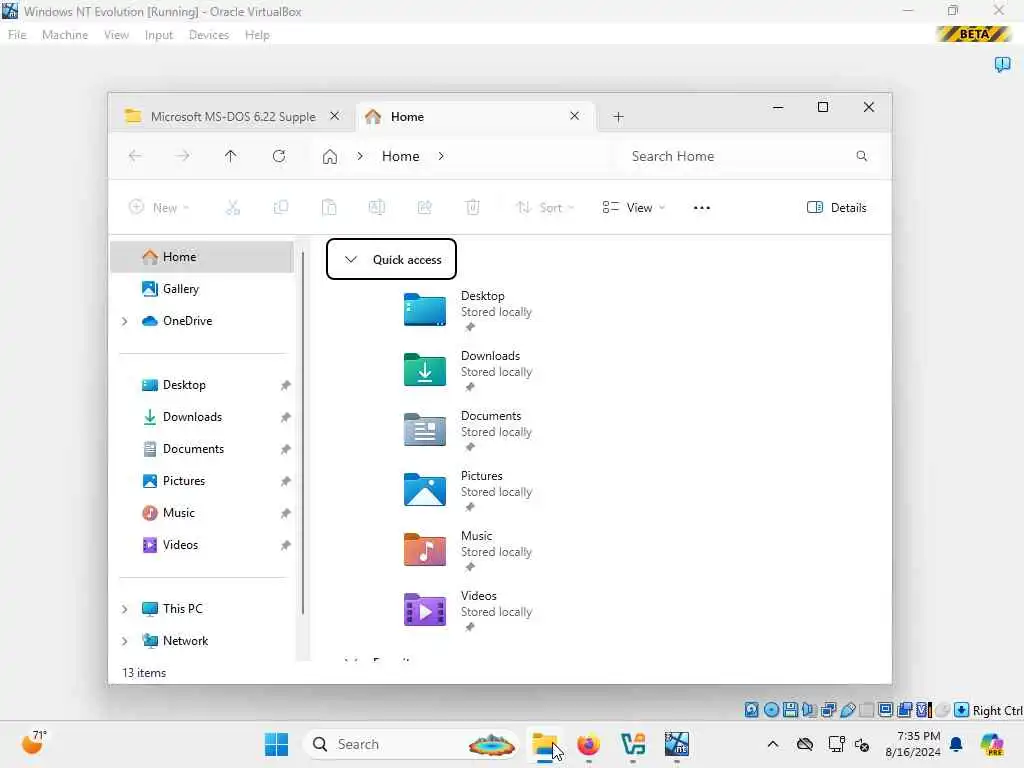Screen dimensions: 1024x768
Task: Click the weather widget showing 71°
Action: click(34, 743)
